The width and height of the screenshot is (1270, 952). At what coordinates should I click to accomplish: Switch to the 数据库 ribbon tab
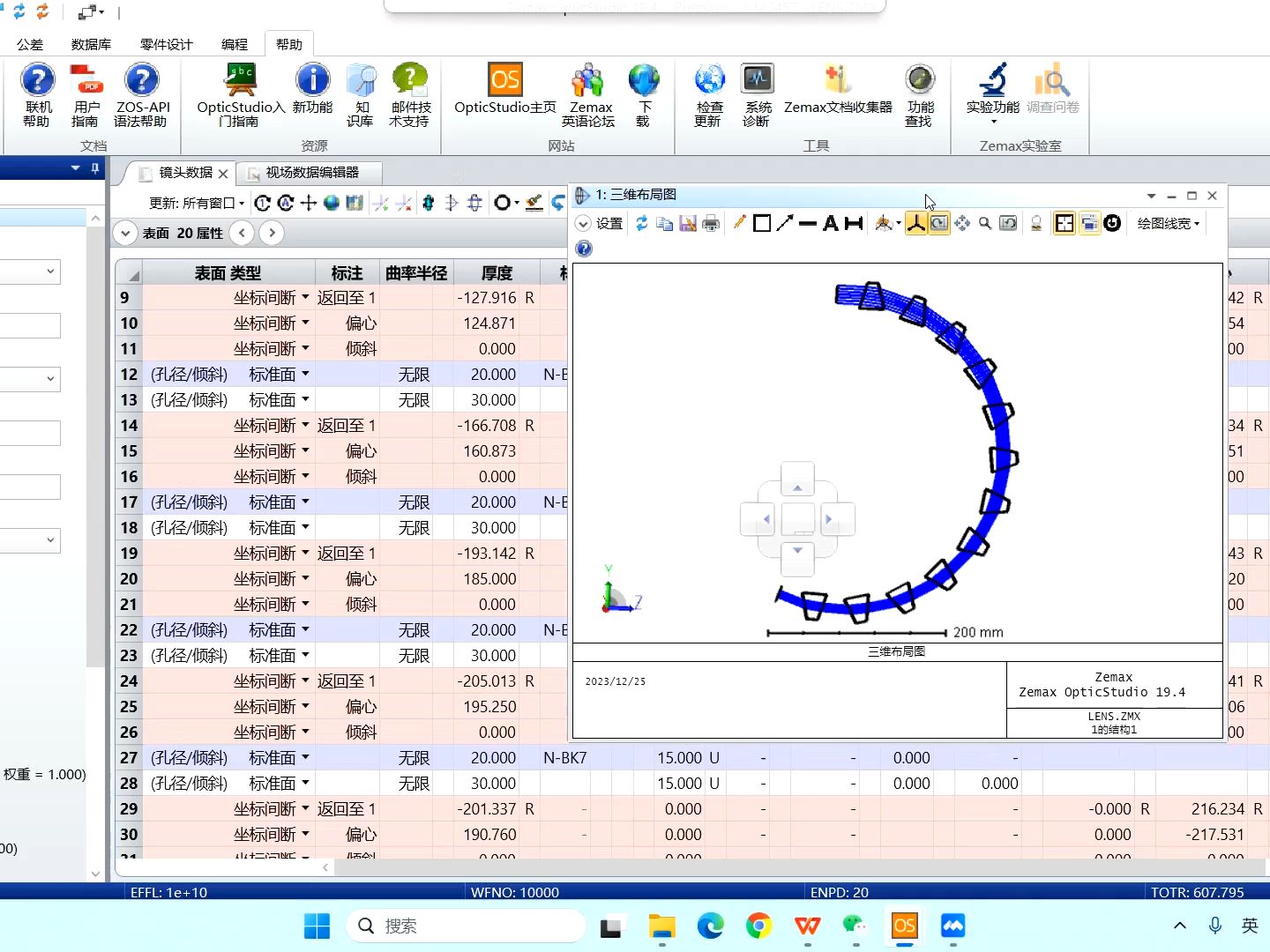91,44
